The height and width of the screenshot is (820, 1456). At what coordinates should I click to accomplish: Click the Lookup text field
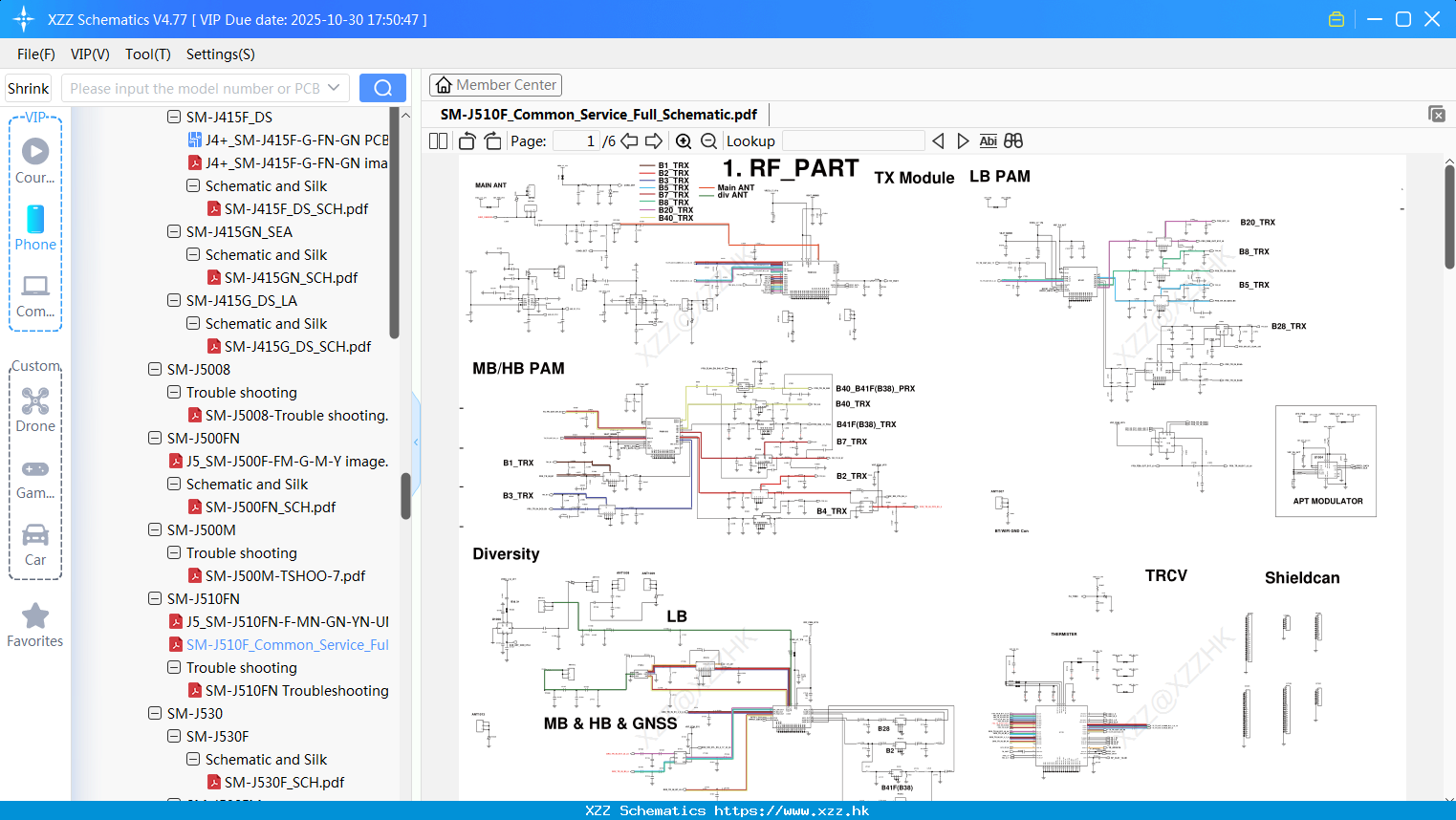coord(853,140)
